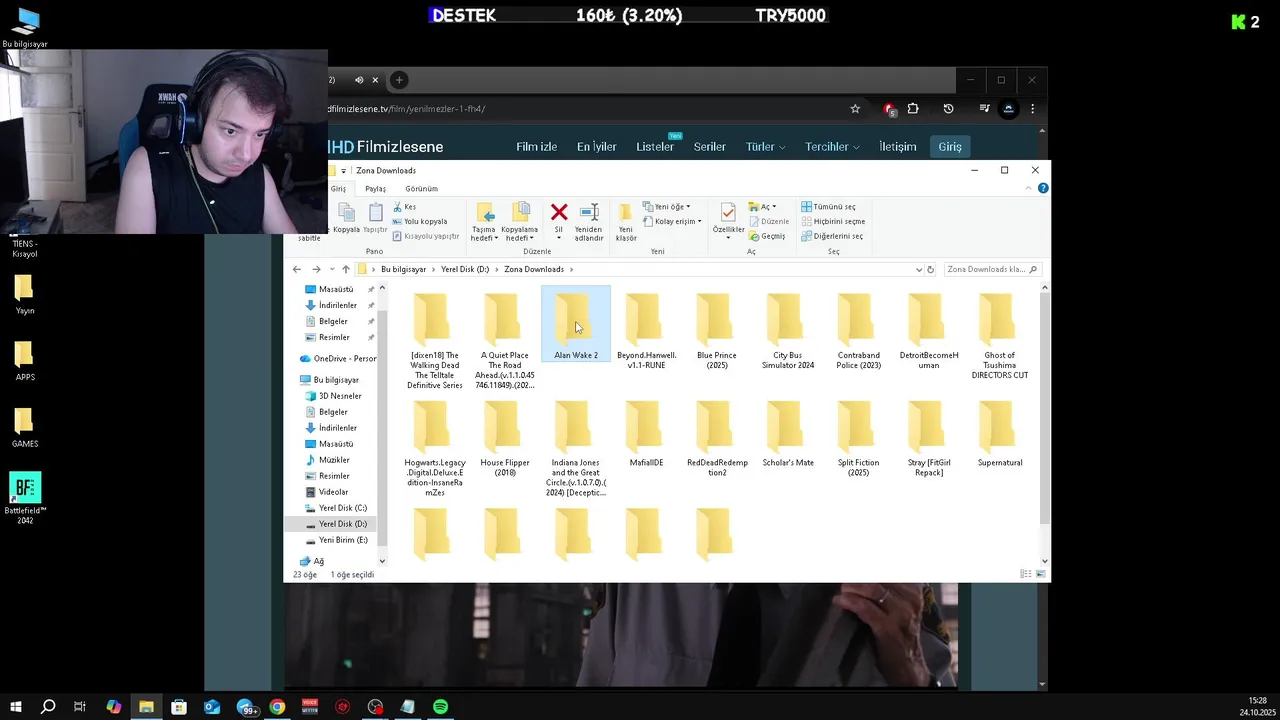Viewport: 1280px width, 720px height.
Task: Select the City Bus Simulator 2024 folder
Action: 787,330
